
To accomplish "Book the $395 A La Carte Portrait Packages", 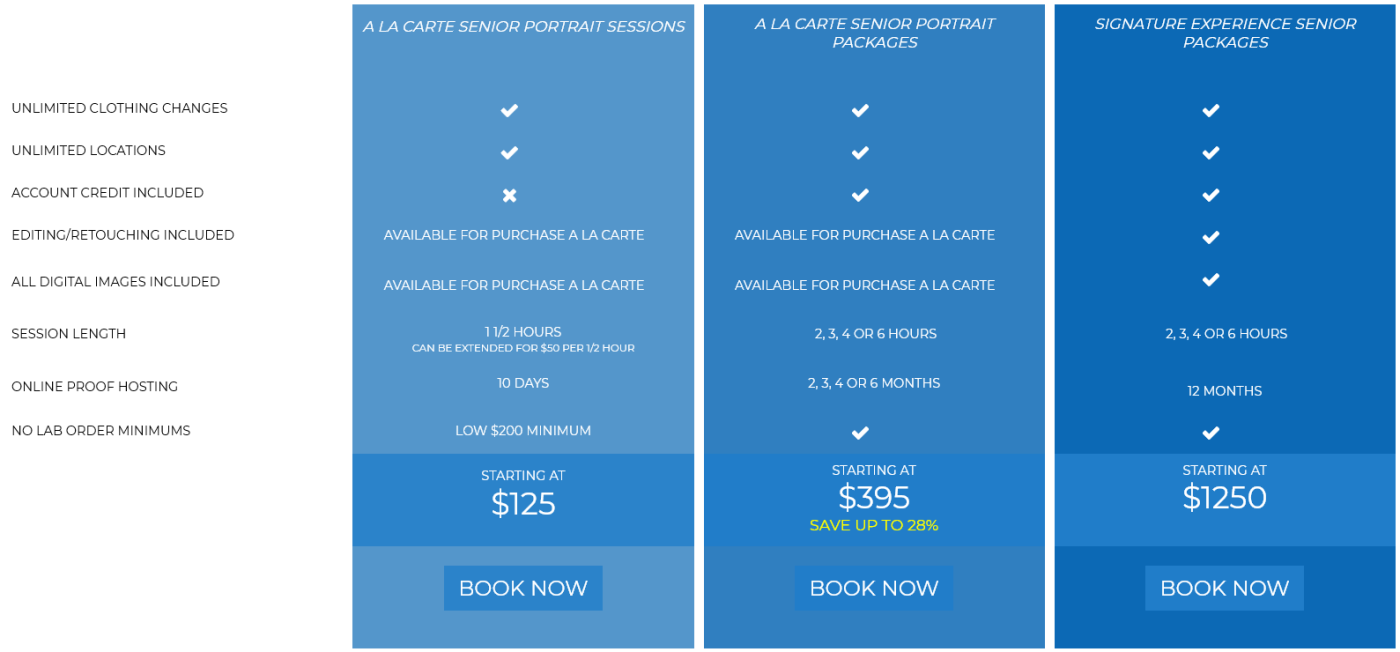I will [874, 588].
